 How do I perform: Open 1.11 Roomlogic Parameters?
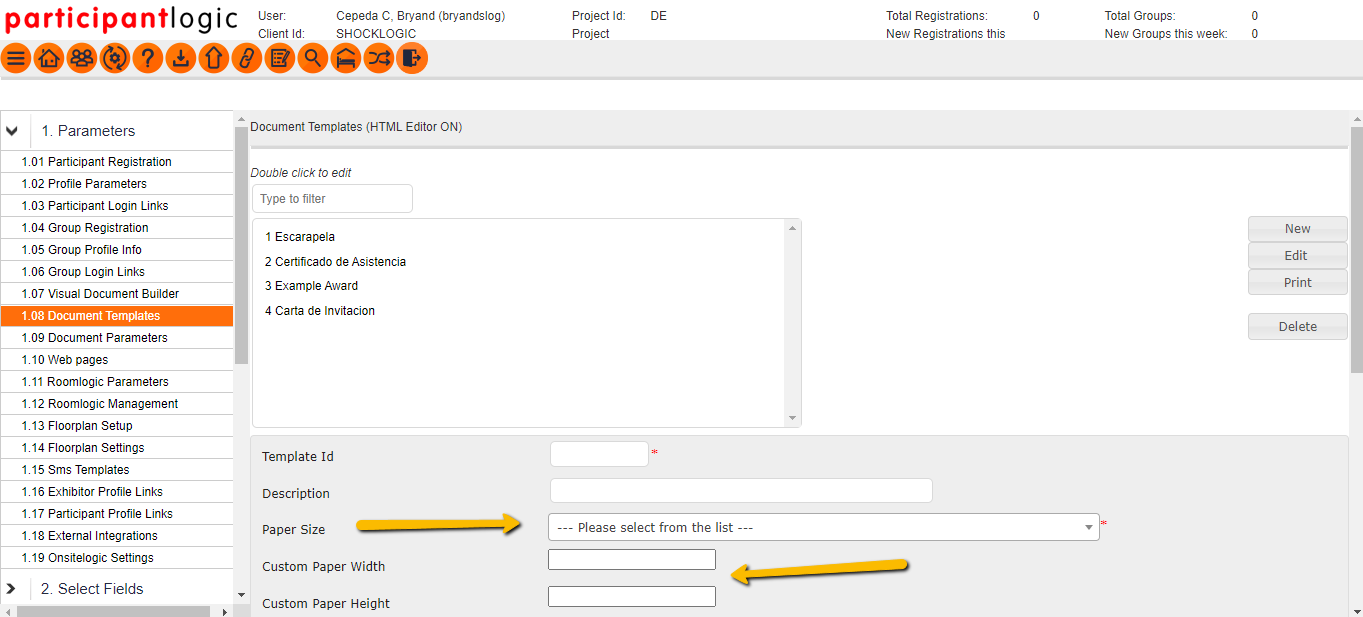(x=117, y=382)
